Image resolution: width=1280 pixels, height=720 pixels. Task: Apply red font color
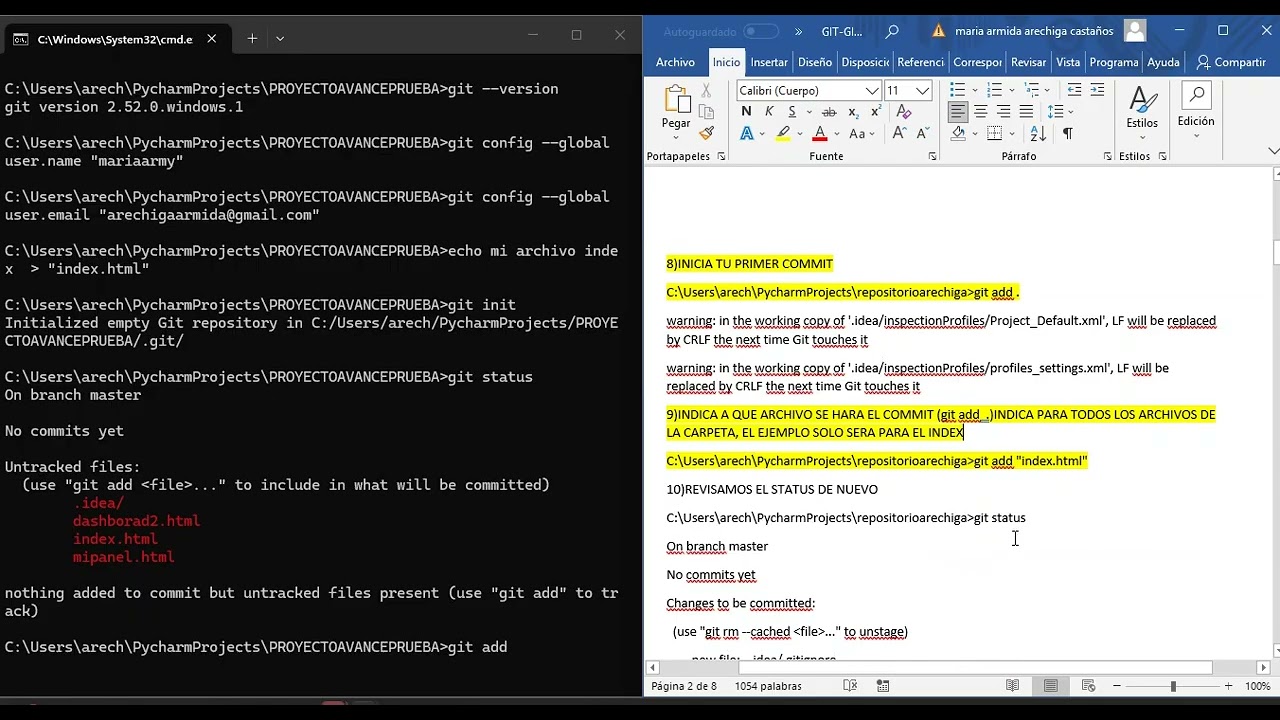point(820,133)
